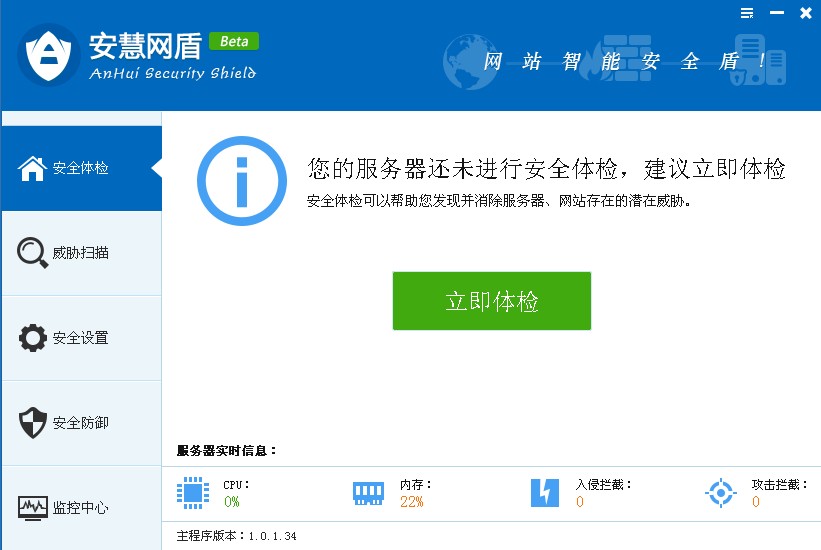Click the shield icon for 安全防御
Image resolution: width=821 pixels, height=550 pixels.
point(32,423)
